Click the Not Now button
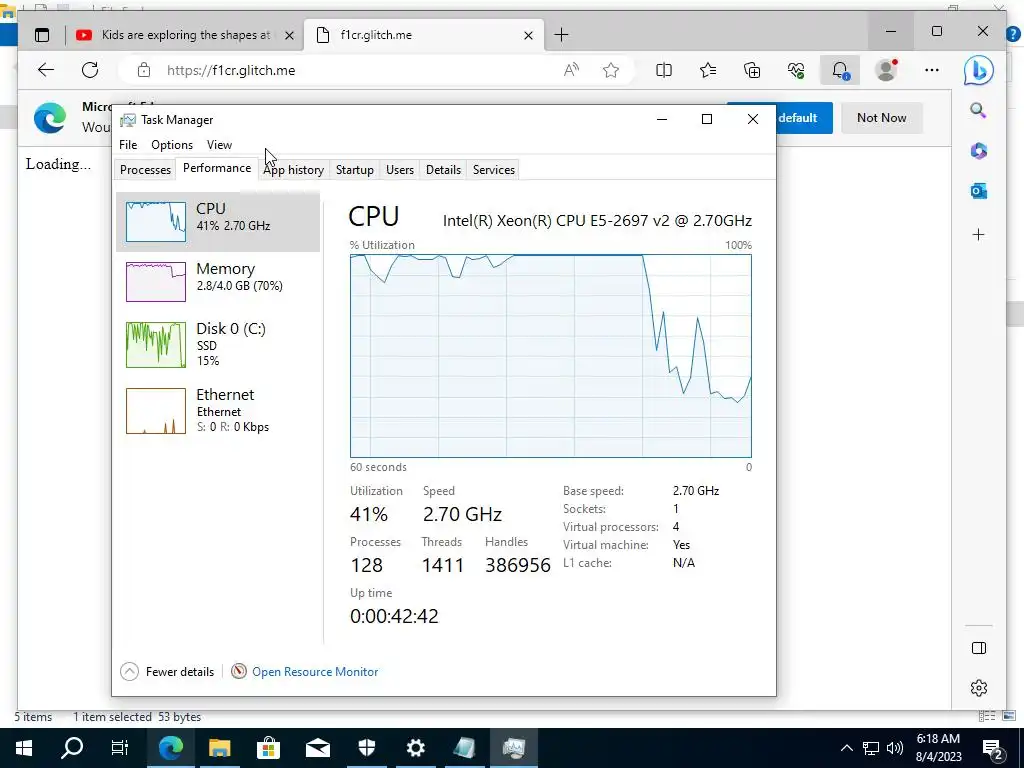This screenshot has height=768, width=1024. pos(882,118)
